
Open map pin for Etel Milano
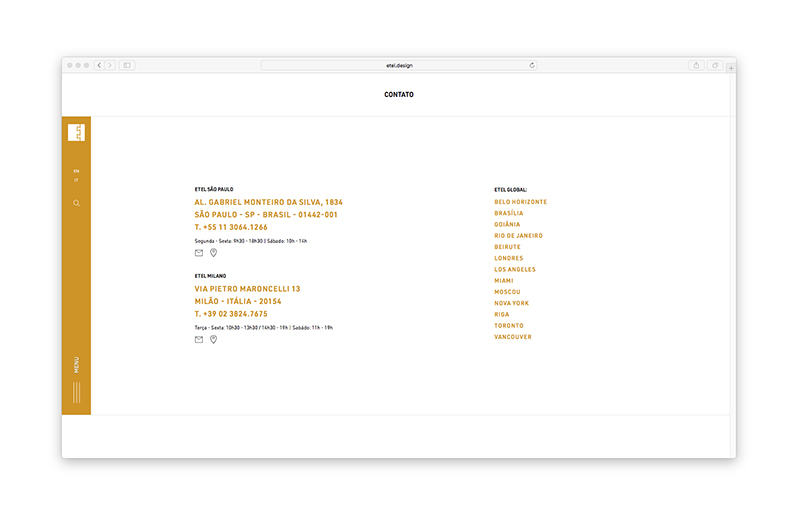pos(213,339)
